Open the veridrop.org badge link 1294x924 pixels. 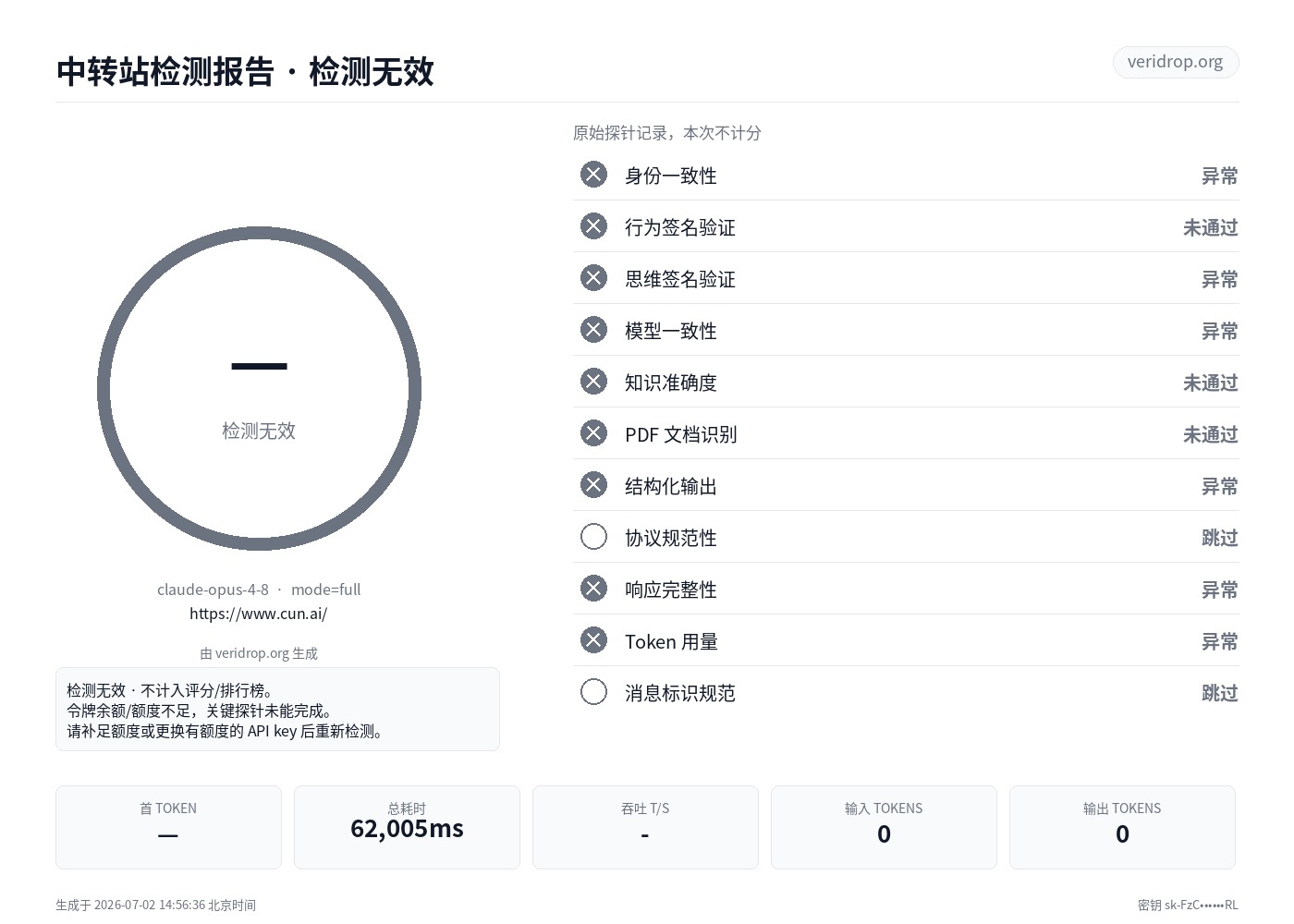pyautogui.click(x=1175, y=62)
